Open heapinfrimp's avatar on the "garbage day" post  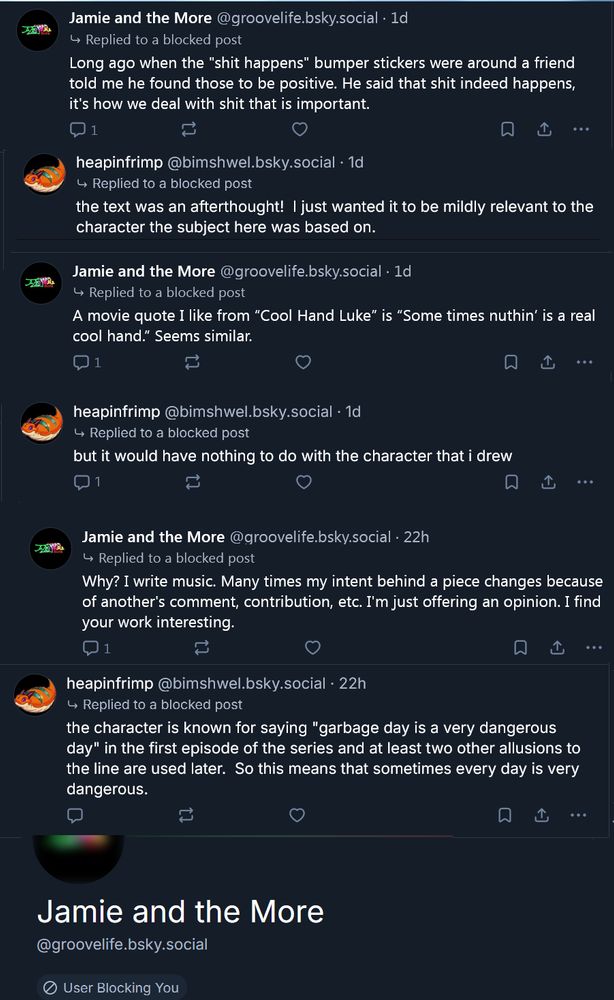pyautogui.click(x=35, y=693)
